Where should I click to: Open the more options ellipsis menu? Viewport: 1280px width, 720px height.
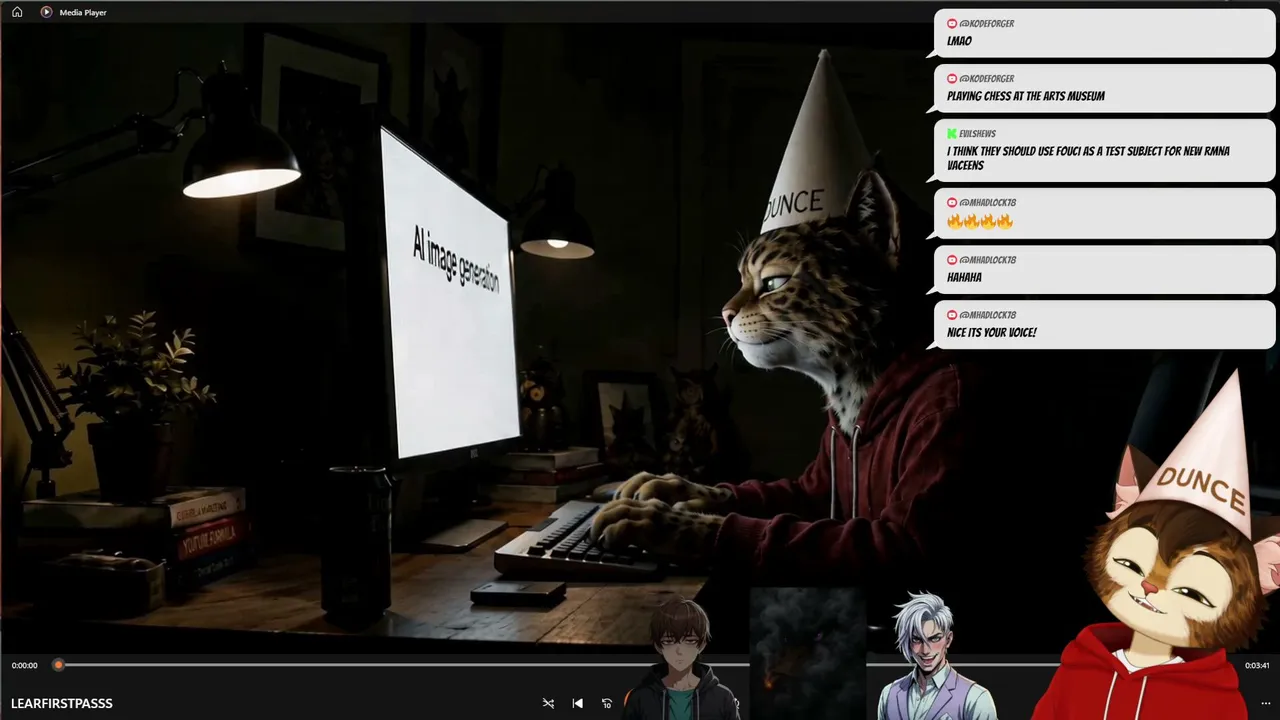pos(1265,703)
